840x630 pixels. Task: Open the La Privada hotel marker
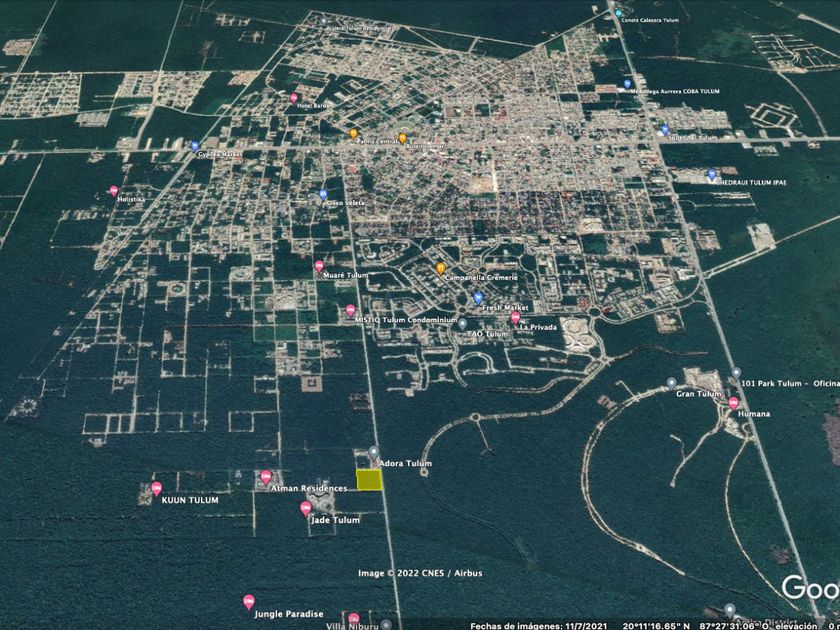pos(516,318)
